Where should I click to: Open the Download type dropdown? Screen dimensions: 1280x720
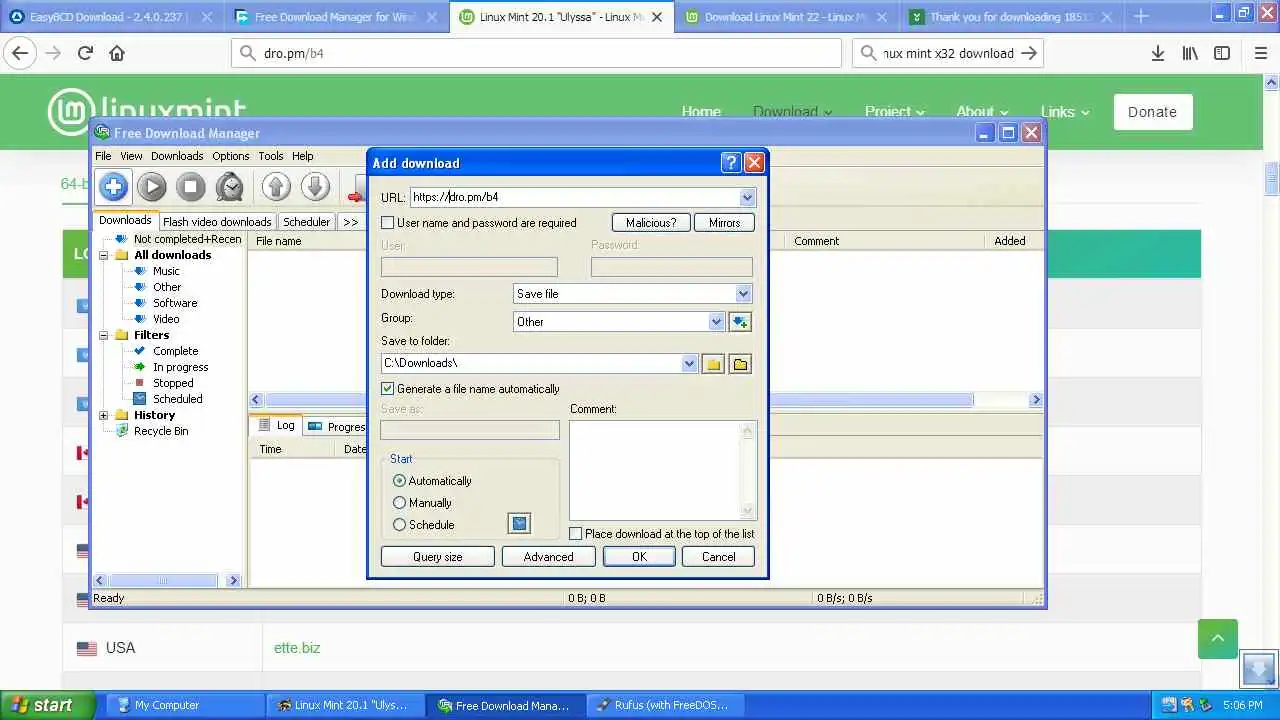(743, 294)
